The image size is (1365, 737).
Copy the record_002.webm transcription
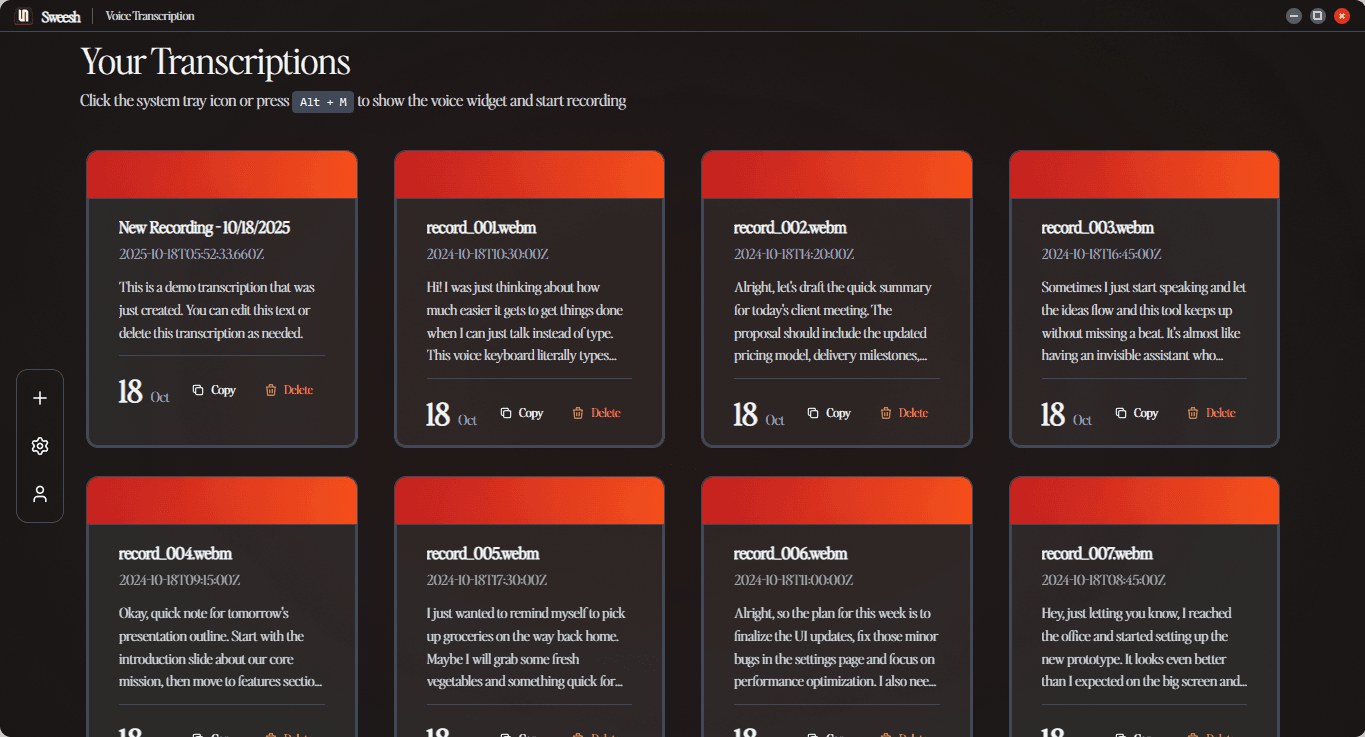[x=829, y=412]
